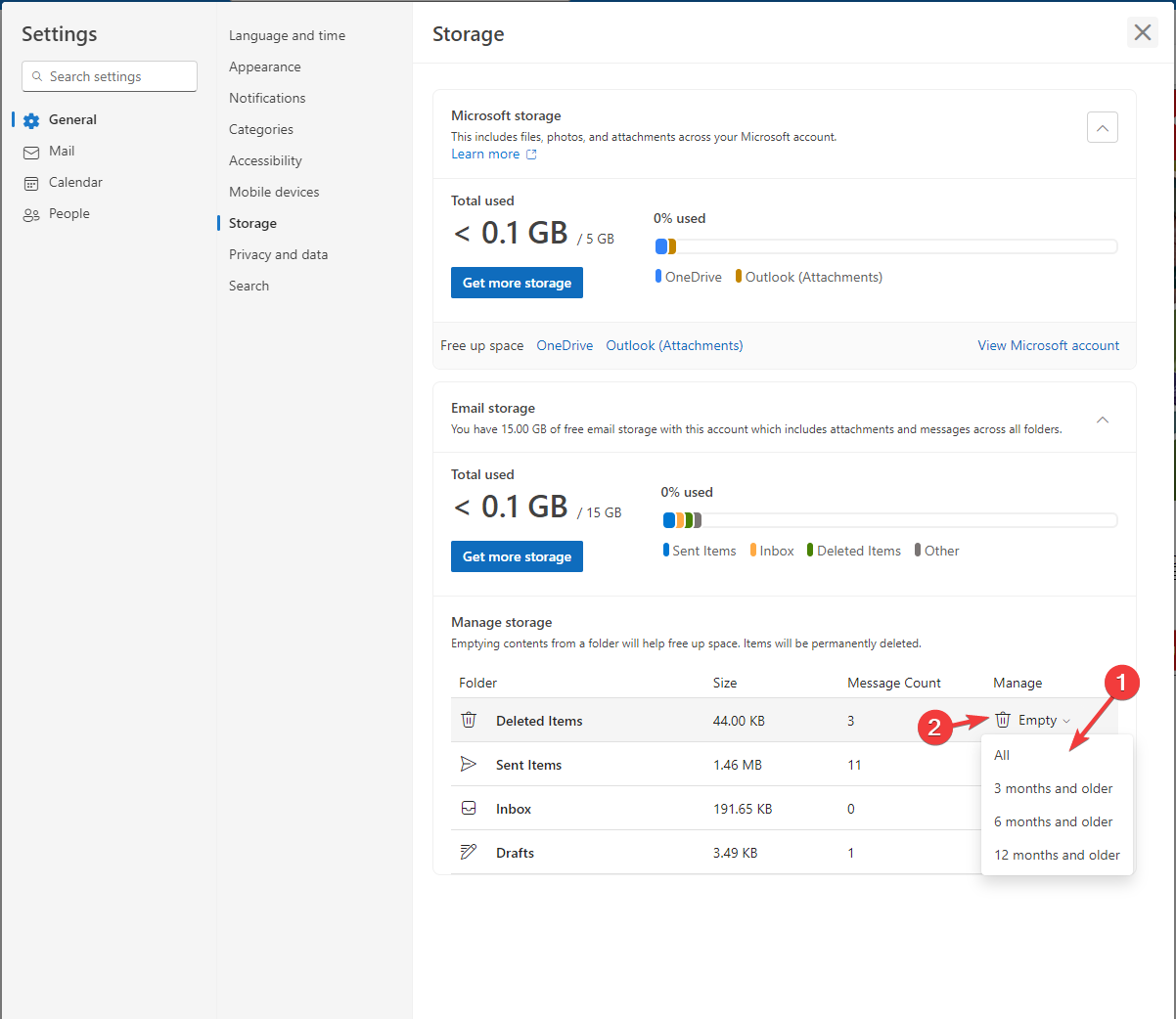Open the Mail settings section icon
Viewport: 1176px width, 1019px height.
tap(32, 151)
